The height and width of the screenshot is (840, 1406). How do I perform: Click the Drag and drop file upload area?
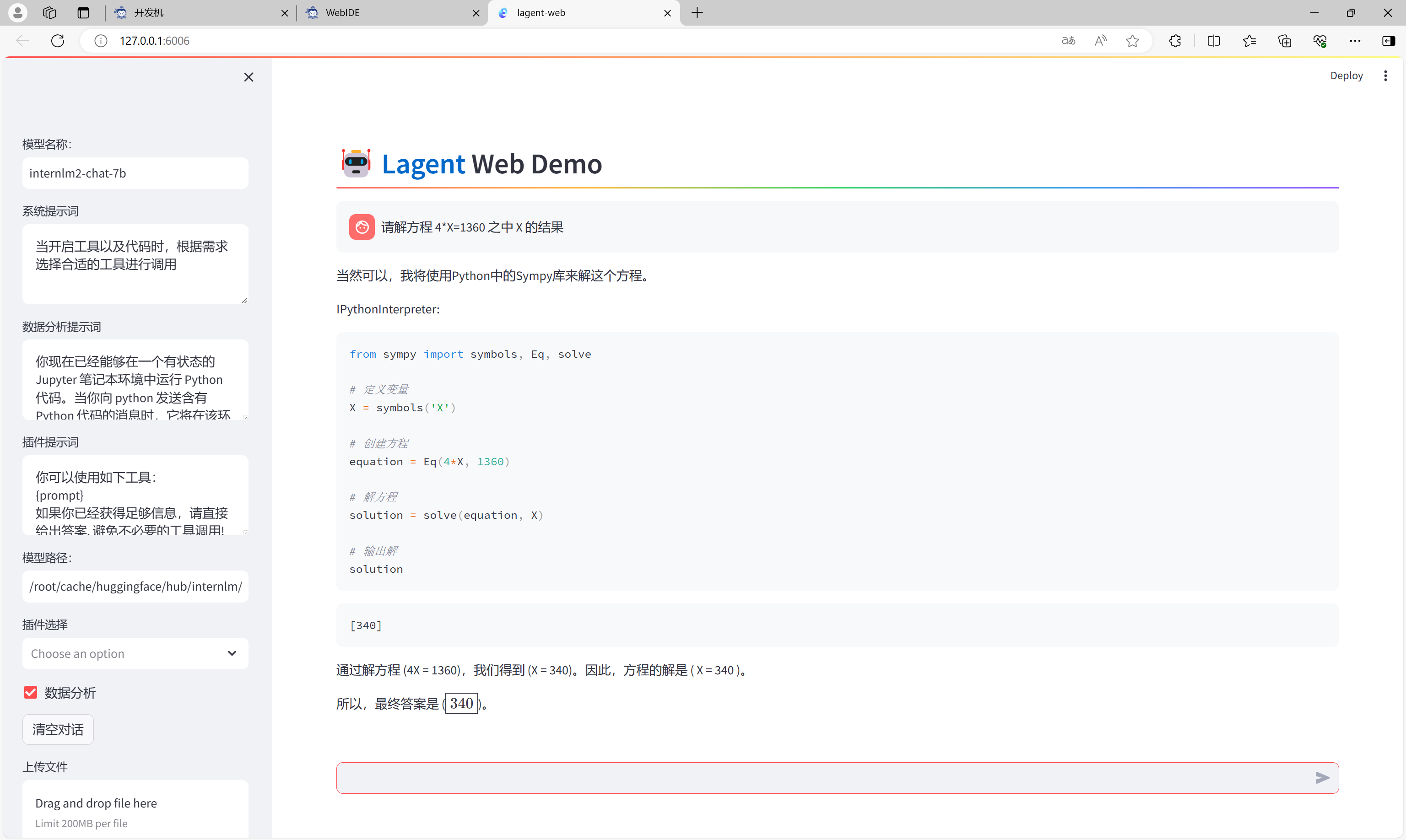click(135, 809)
